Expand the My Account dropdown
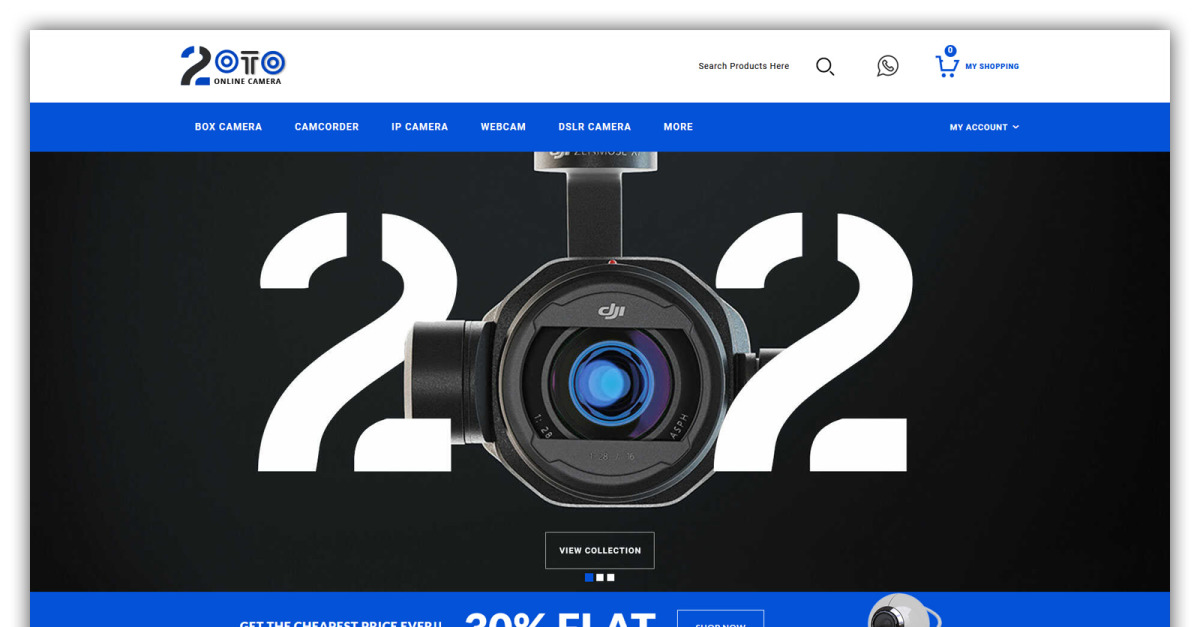 point(984,127)
